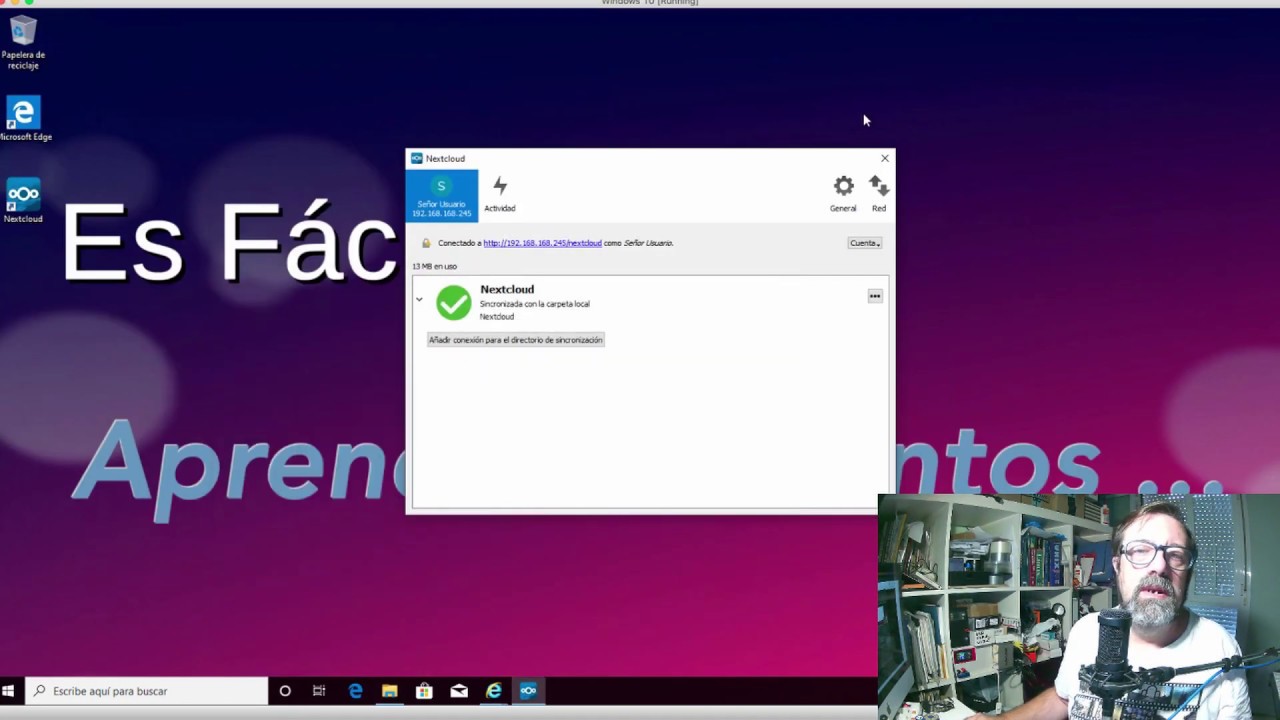Open Microsoft Store from taskbar

click(424, 691)
